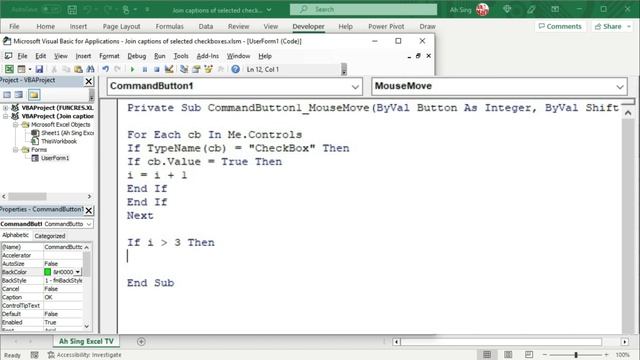This screenshot has height=360, width=640.
Task: Collapse the VBAProject (Join caption tree node
Action: (6, 116)
